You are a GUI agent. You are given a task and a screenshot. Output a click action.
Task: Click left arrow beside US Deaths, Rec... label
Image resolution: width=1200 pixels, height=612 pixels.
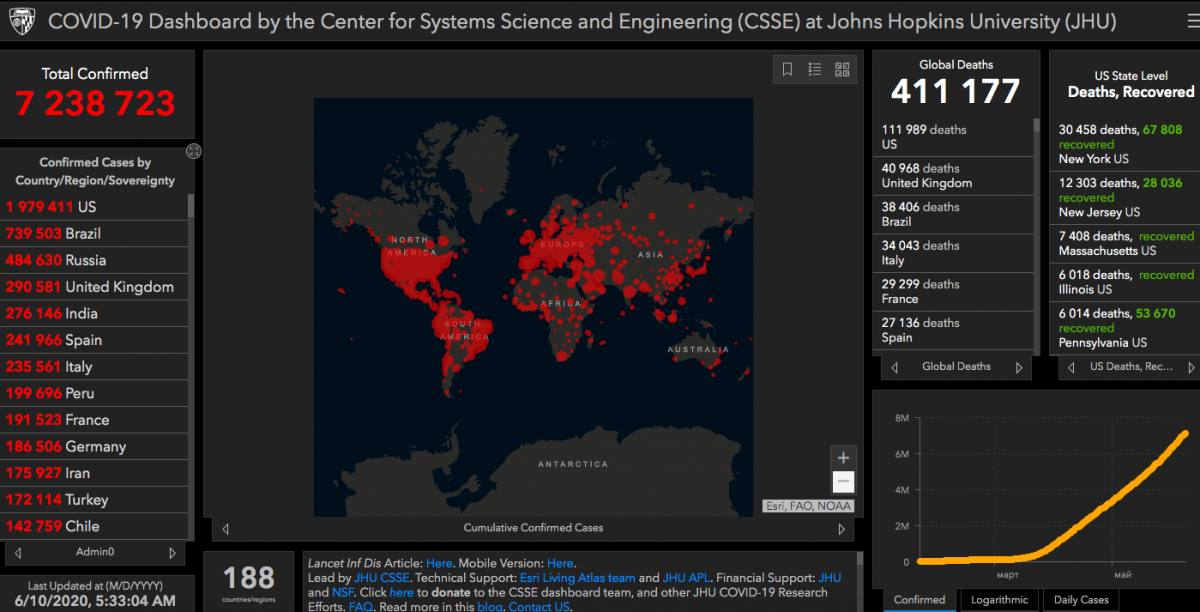[1071, 367]
